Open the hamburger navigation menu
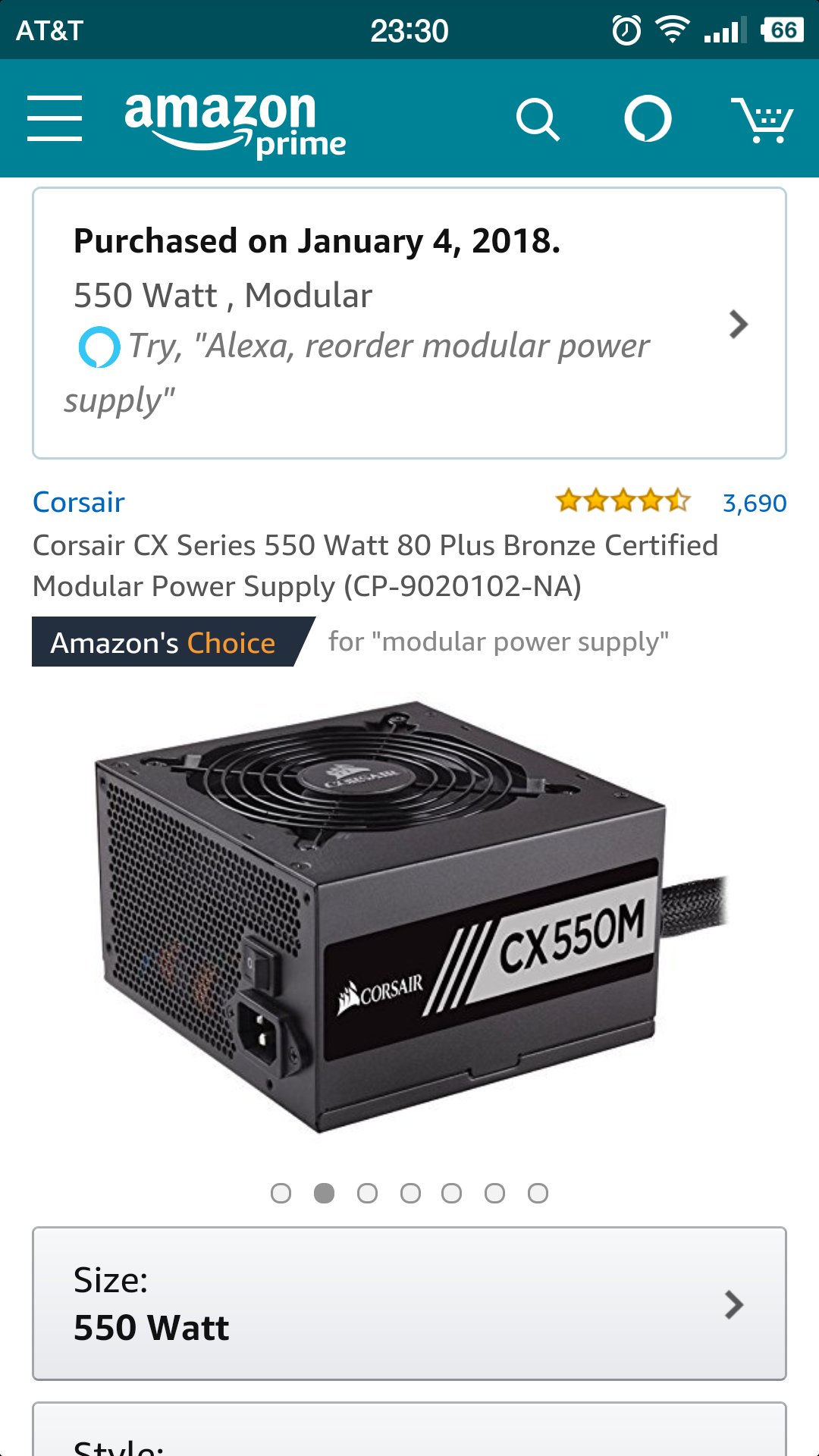 (x=55, y=118)
